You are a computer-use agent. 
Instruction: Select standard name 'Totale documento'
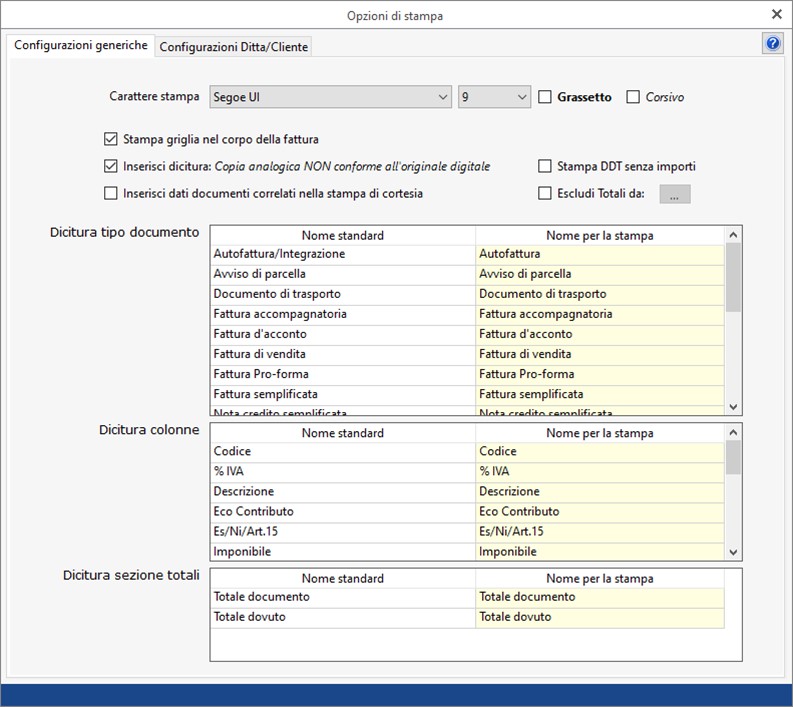pos(343,597)
